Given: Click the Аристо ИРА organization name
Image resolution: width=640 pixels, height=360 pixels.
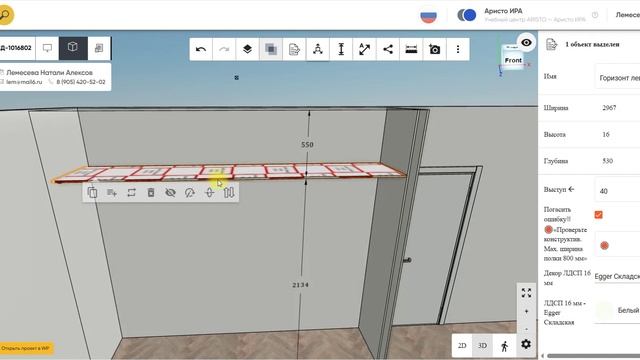Looking at the screenshot, I should (x=503, y=11).
